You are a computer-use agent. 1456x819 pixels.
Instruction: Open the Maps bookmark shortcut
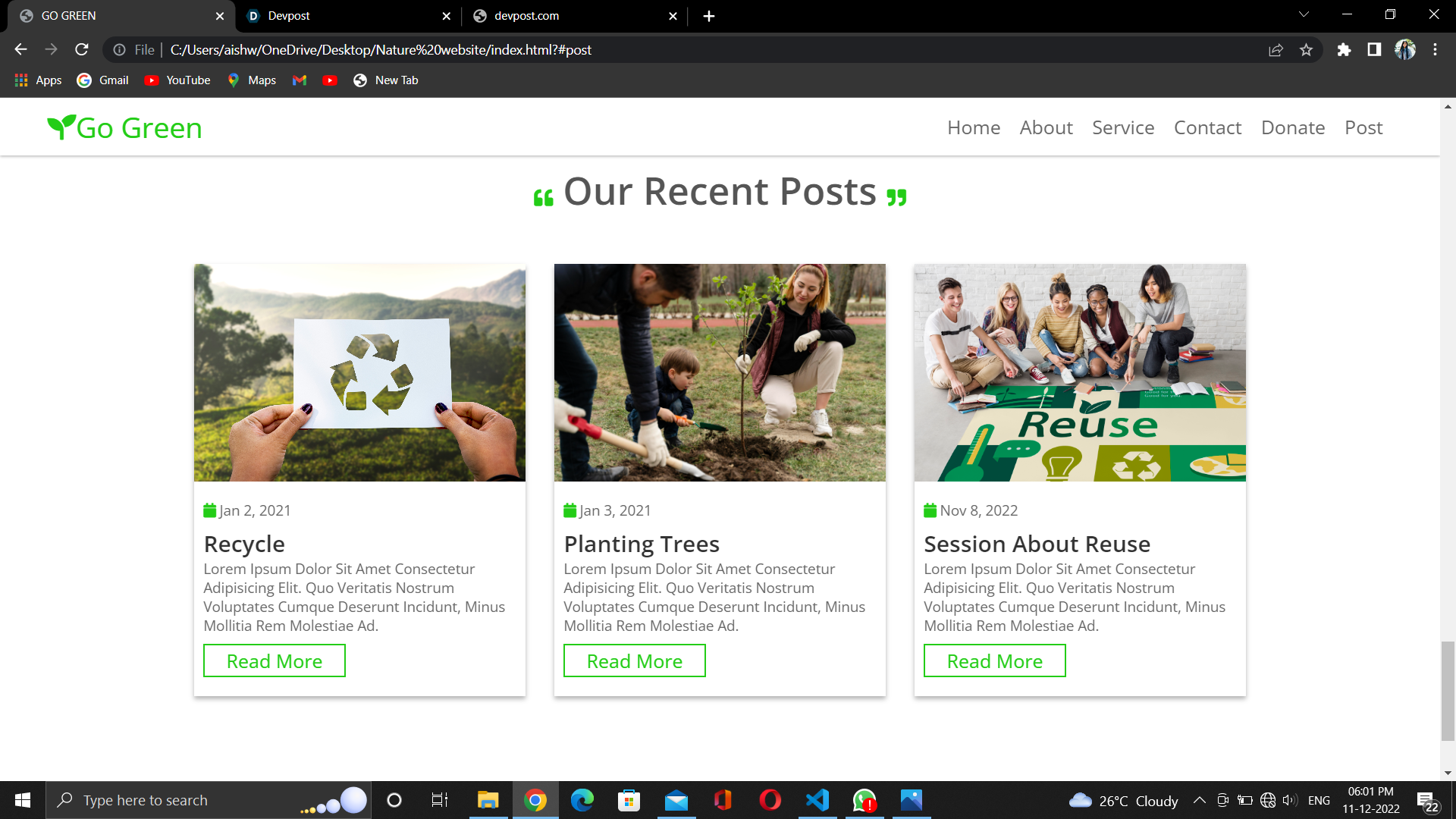pos(251,80)
